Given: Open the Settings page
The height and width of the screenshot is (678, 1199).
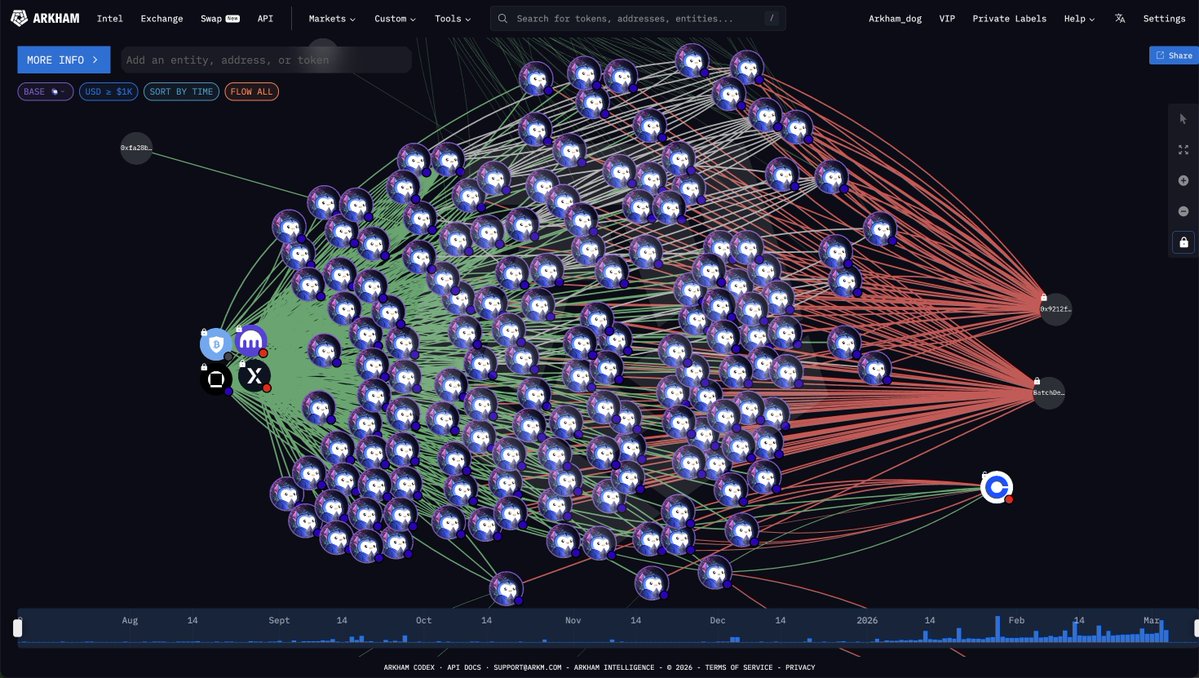Looking at the screenshot, I should pos(1164,18).
